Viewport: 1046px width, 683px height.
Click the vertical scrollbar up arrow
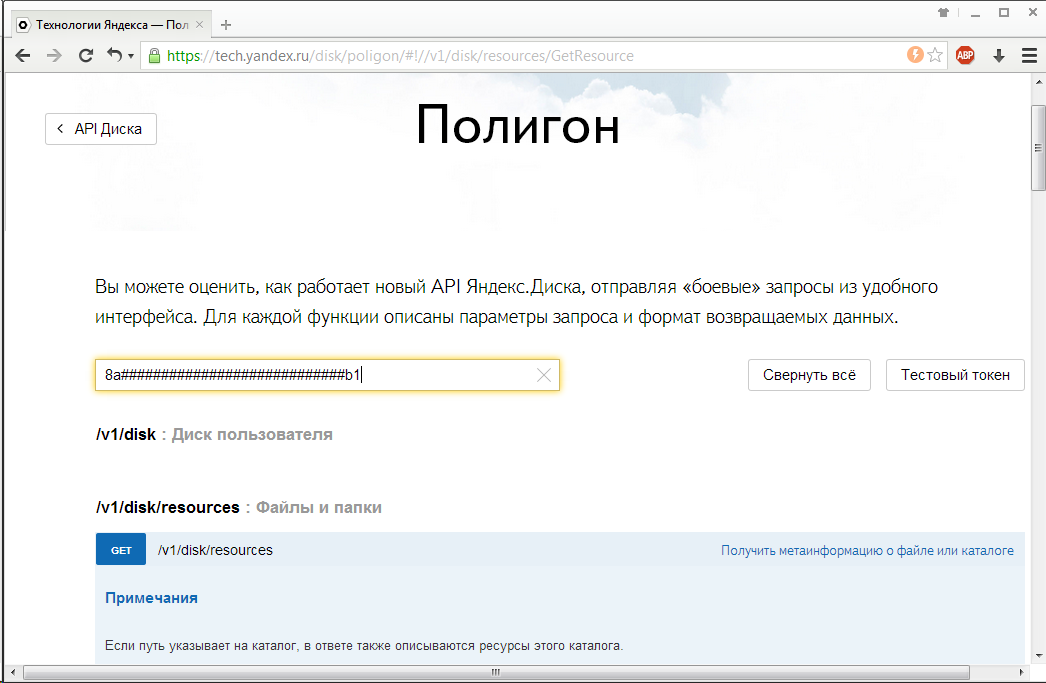point(1039,81)
